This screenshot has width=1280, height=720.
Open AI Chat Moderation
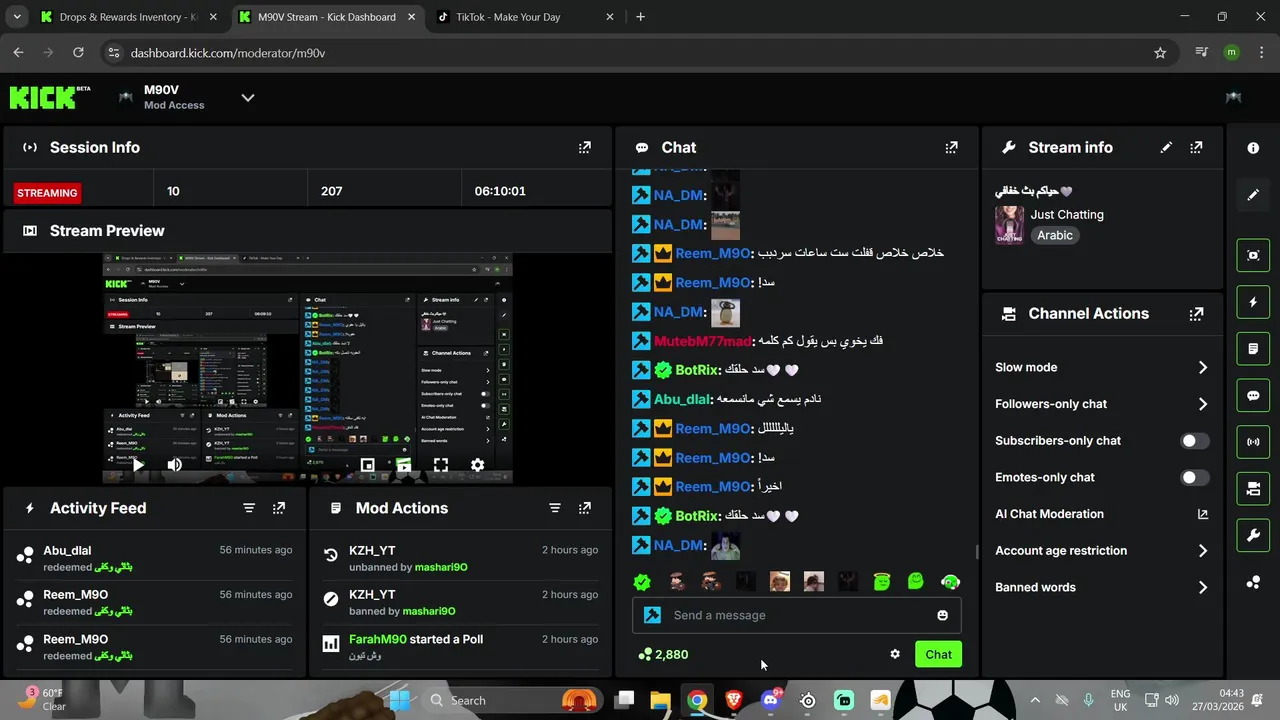(x=1049, y=514)
